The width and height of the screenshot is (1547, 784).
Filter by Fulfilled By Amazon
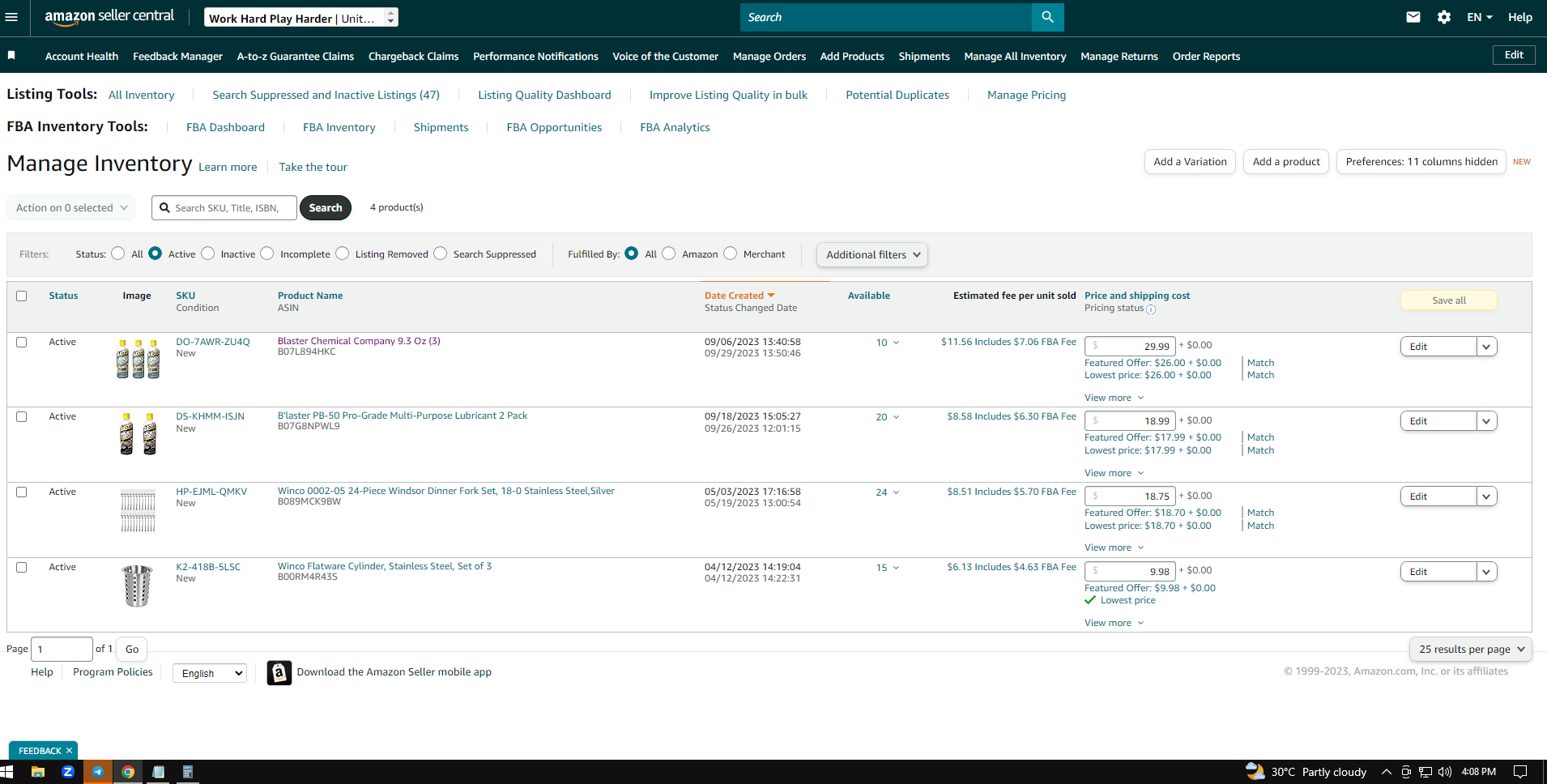tap(669, 254)
